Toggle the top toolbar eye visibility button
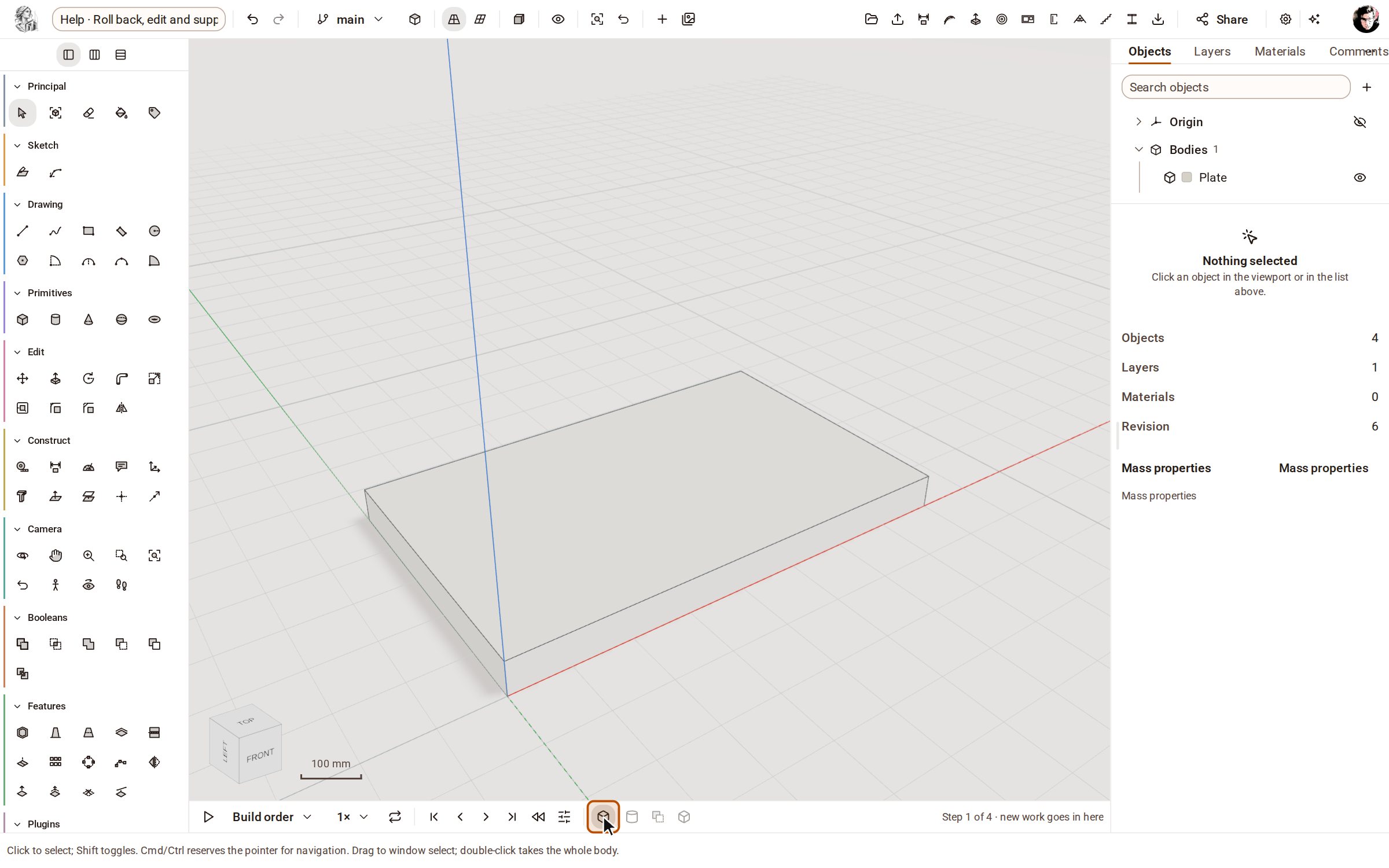Image resolution: width=1389 pixels, height=868 pixels. 558,19
